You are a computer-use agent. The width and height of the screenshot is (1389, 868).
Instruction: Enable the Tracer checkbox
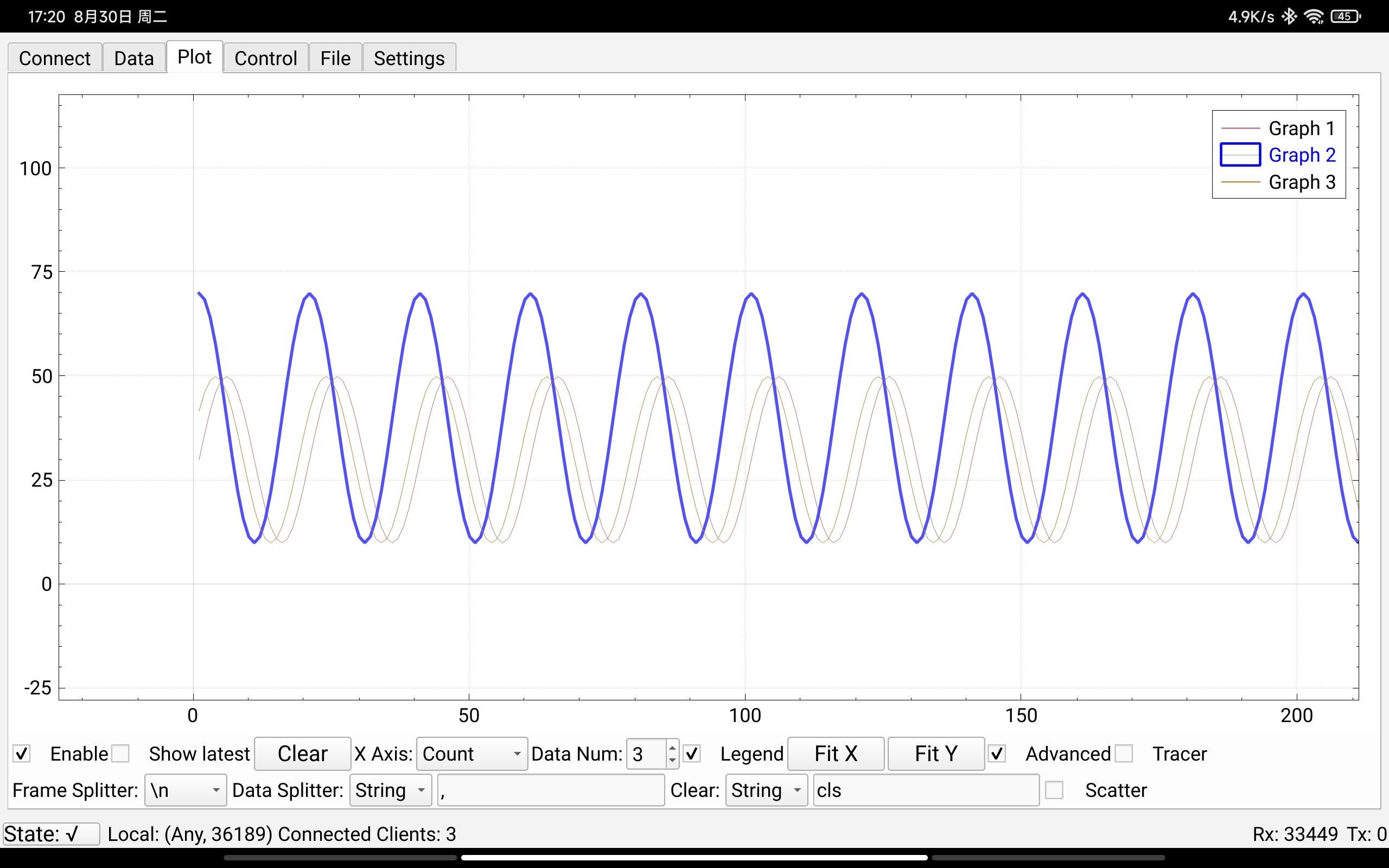tap(1123, 753)
